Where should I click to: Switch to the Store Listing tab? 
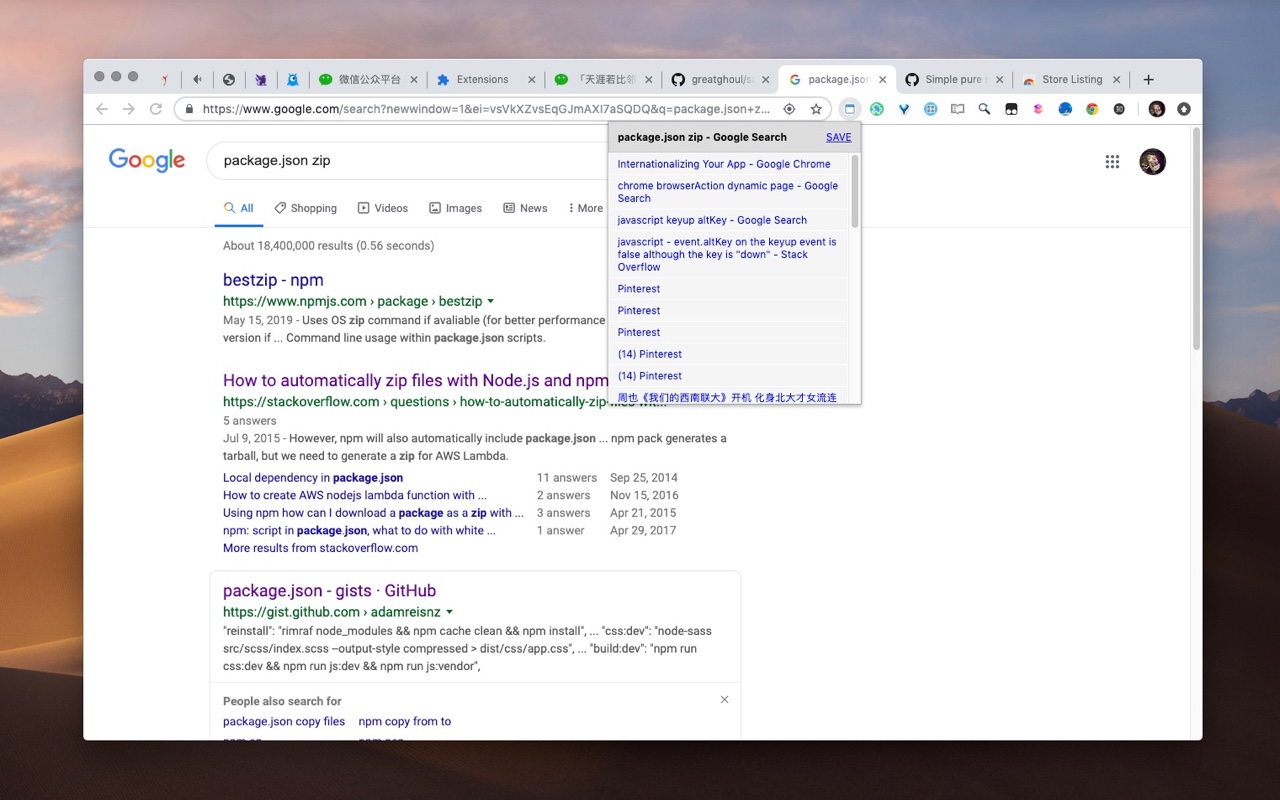pos(1072,79)
